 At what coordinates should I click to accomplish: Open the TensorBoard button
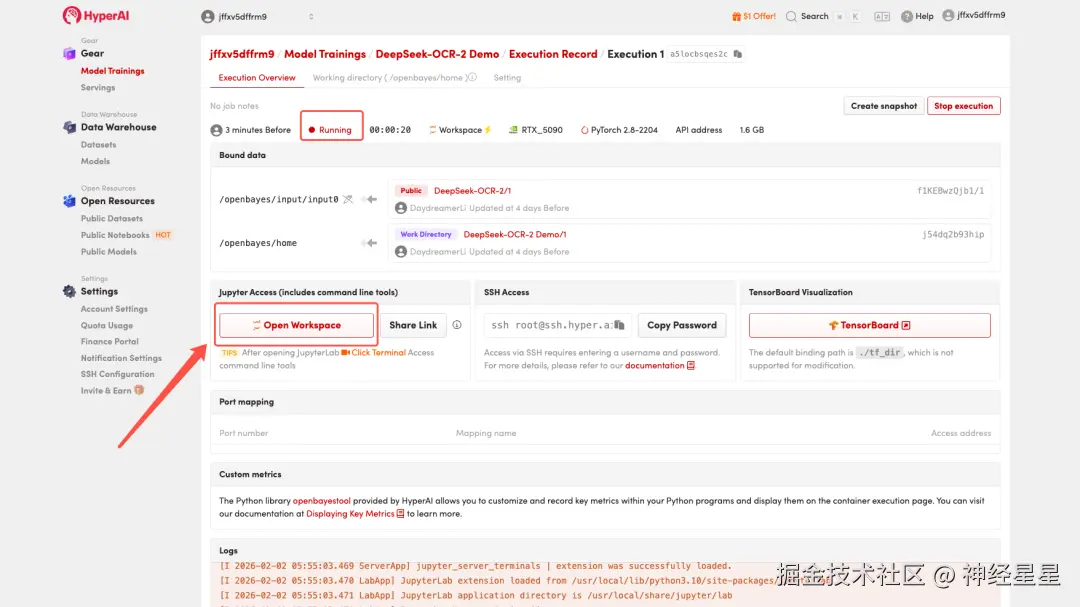click(869, 325)
